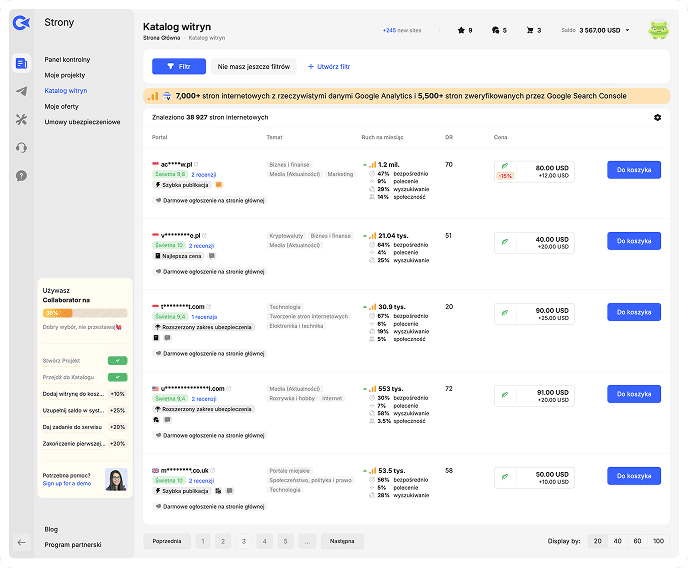Click the 38% Collaborator usage progress bar
688x568 pixels.
pos(85,312)
